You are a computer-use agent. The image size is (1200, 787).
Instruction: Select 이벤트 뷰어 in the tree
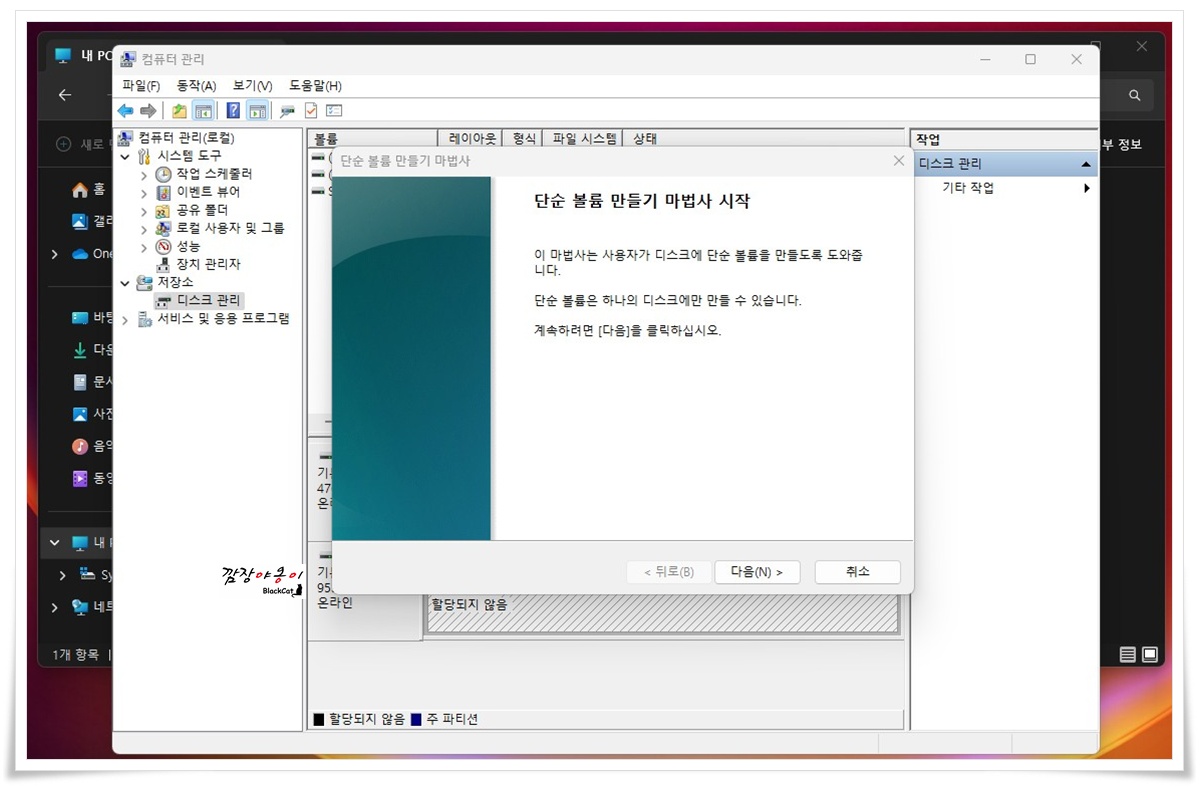click(x=208, y=192)
